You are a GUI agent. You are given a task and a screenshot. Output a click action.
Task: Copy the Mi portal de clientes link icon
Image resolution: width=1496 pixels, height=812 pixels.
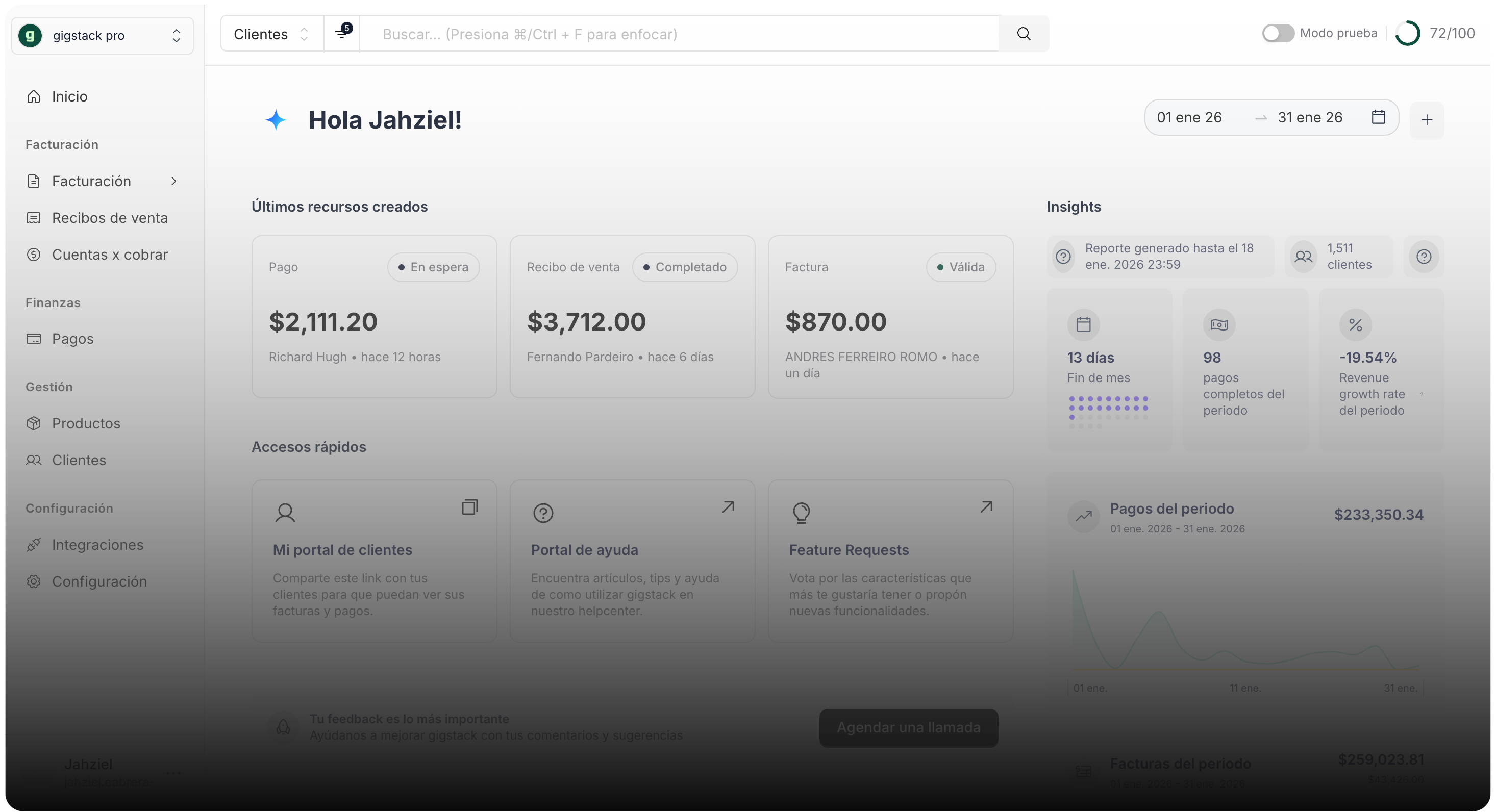470,506
